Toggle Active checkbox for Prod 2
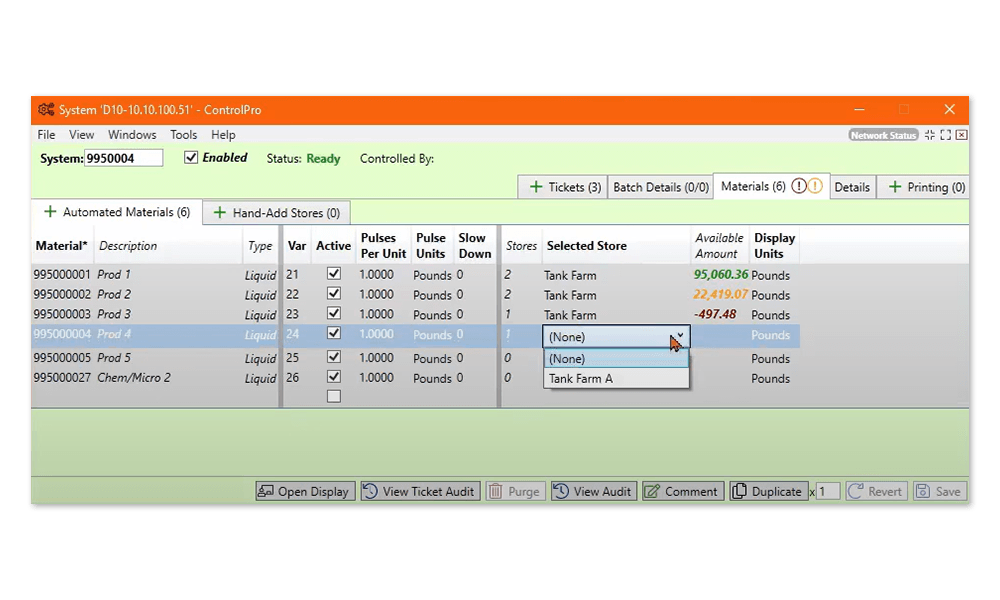 click(x=334, y=293)
